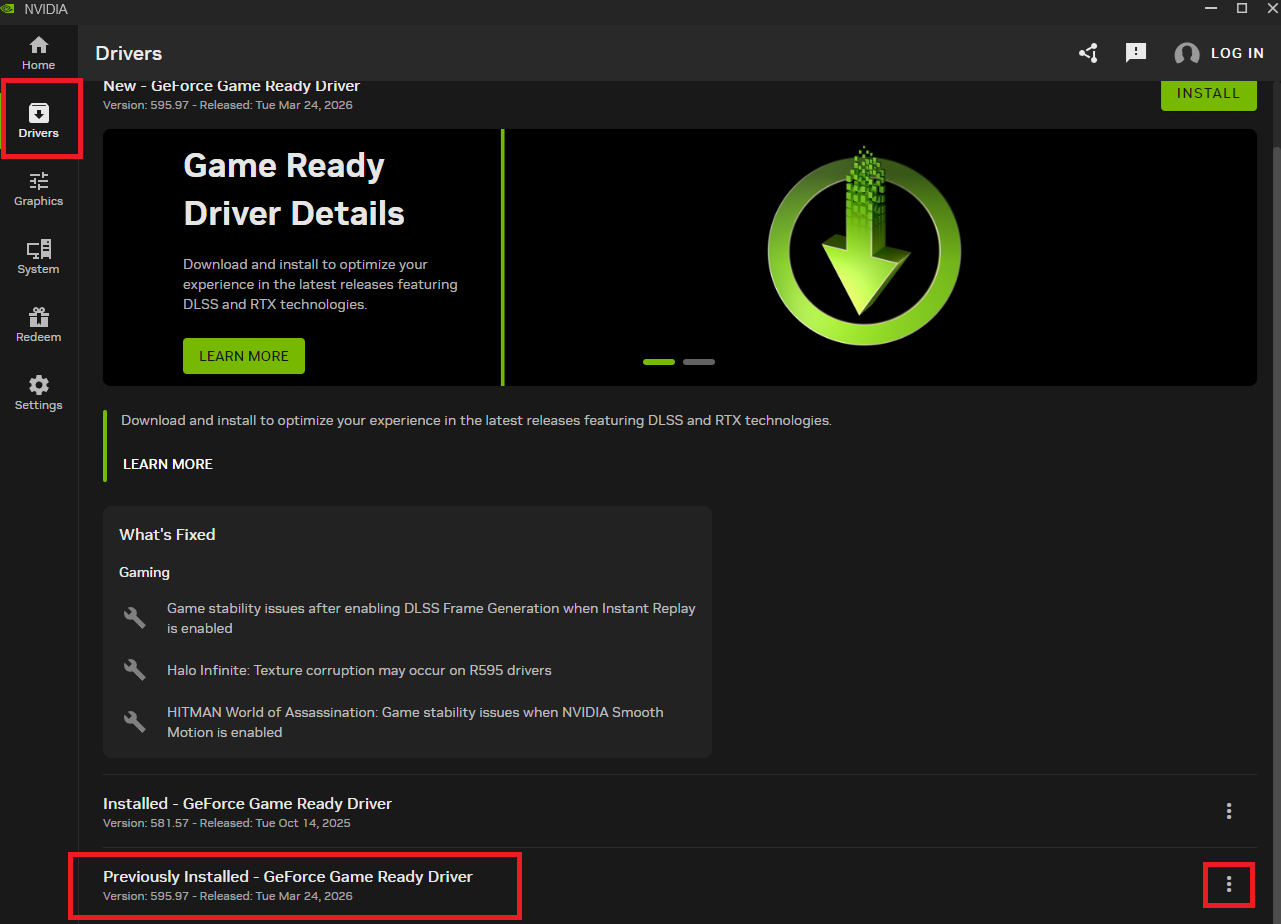Click the 'Gaming' subheading

(144, 573)
